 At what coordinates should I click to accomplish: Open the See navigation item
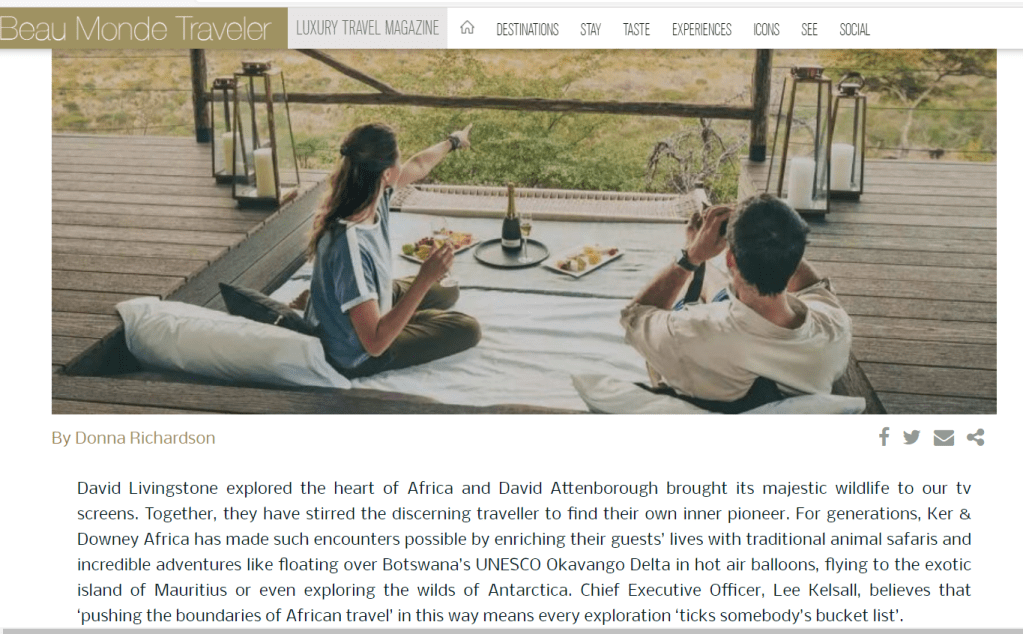tap(809, 29)
